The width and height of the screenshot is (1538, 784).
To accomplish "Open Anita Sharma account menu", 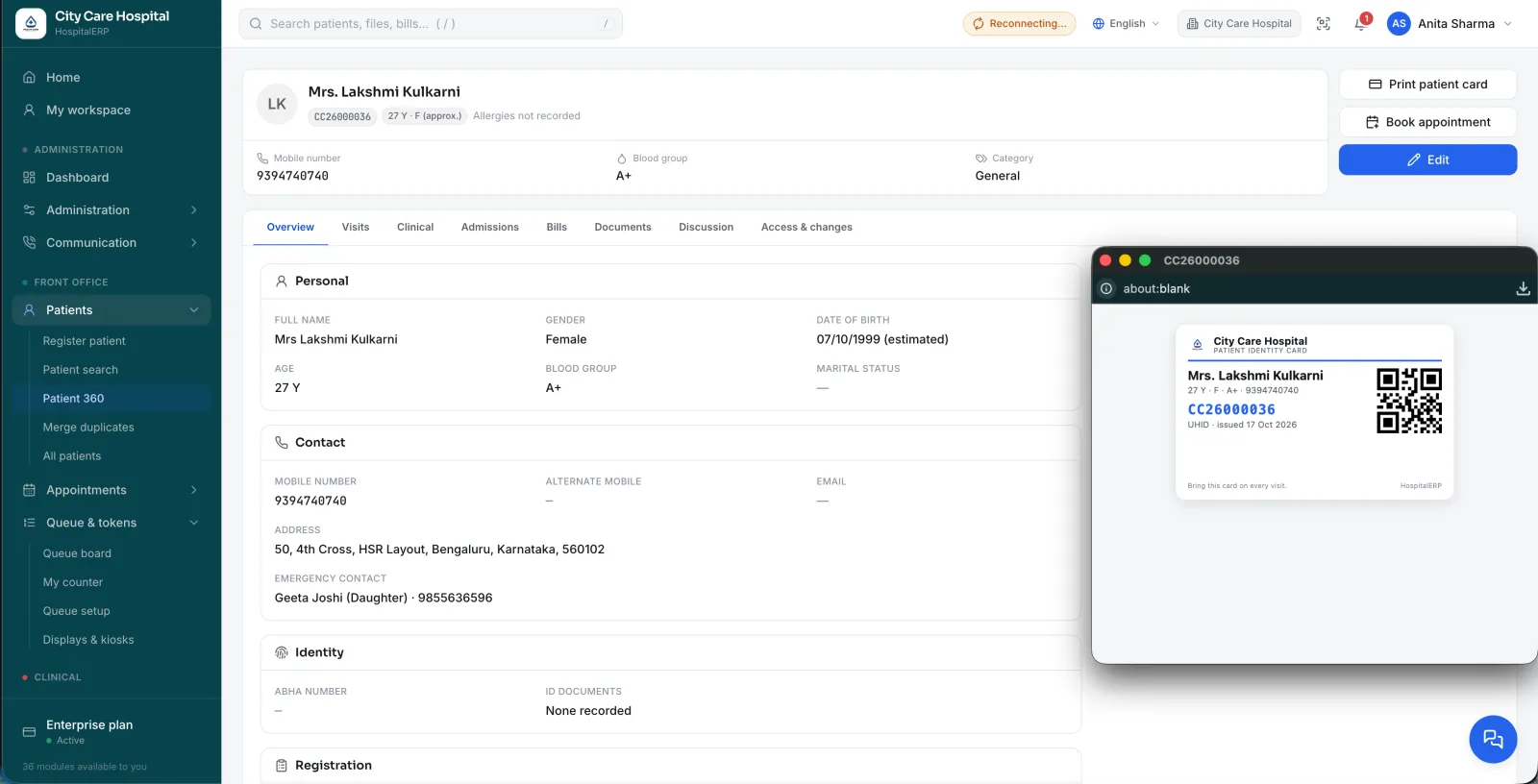I will (1451, 24).
